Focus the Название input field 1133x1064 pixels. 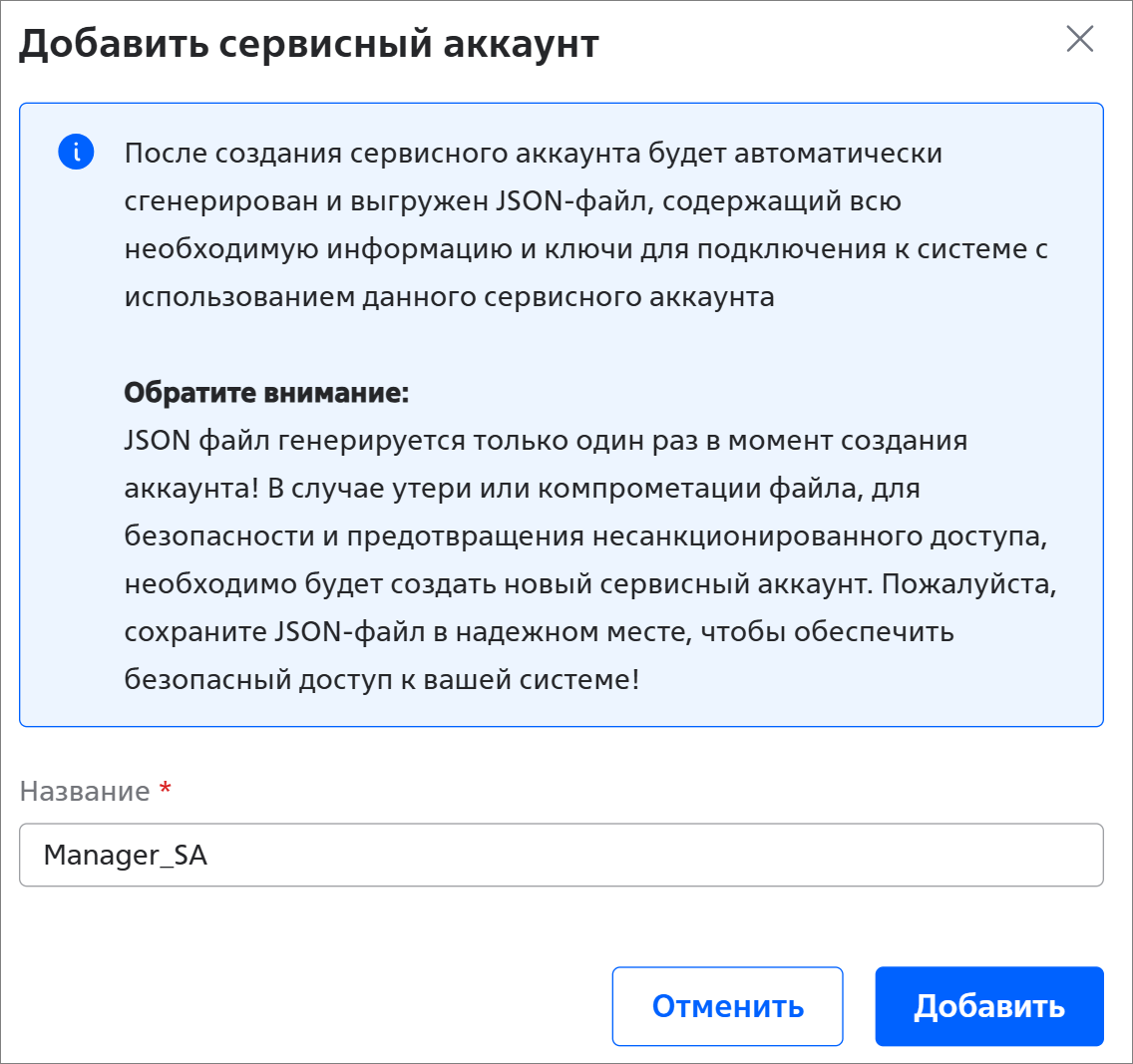click(x=561, y=855)
